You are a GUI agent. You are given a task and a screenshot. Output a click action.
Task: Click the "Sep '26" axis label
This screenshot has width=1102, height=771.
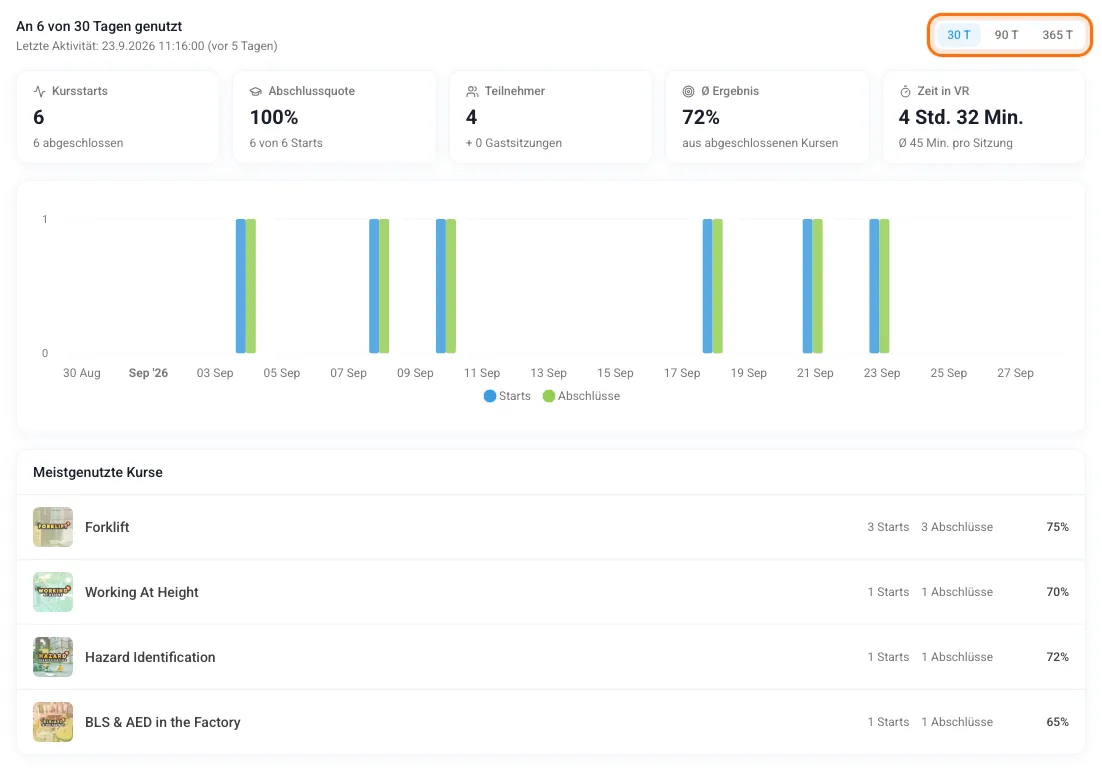pos(148,373)
